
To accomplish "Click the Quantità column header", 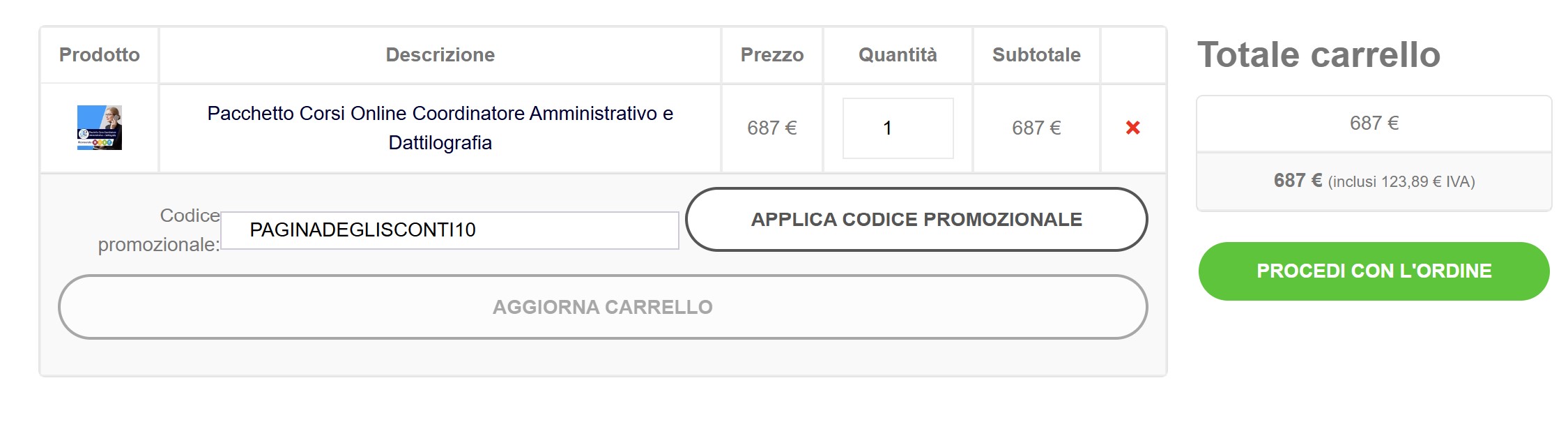I will (x=898, y=55).
